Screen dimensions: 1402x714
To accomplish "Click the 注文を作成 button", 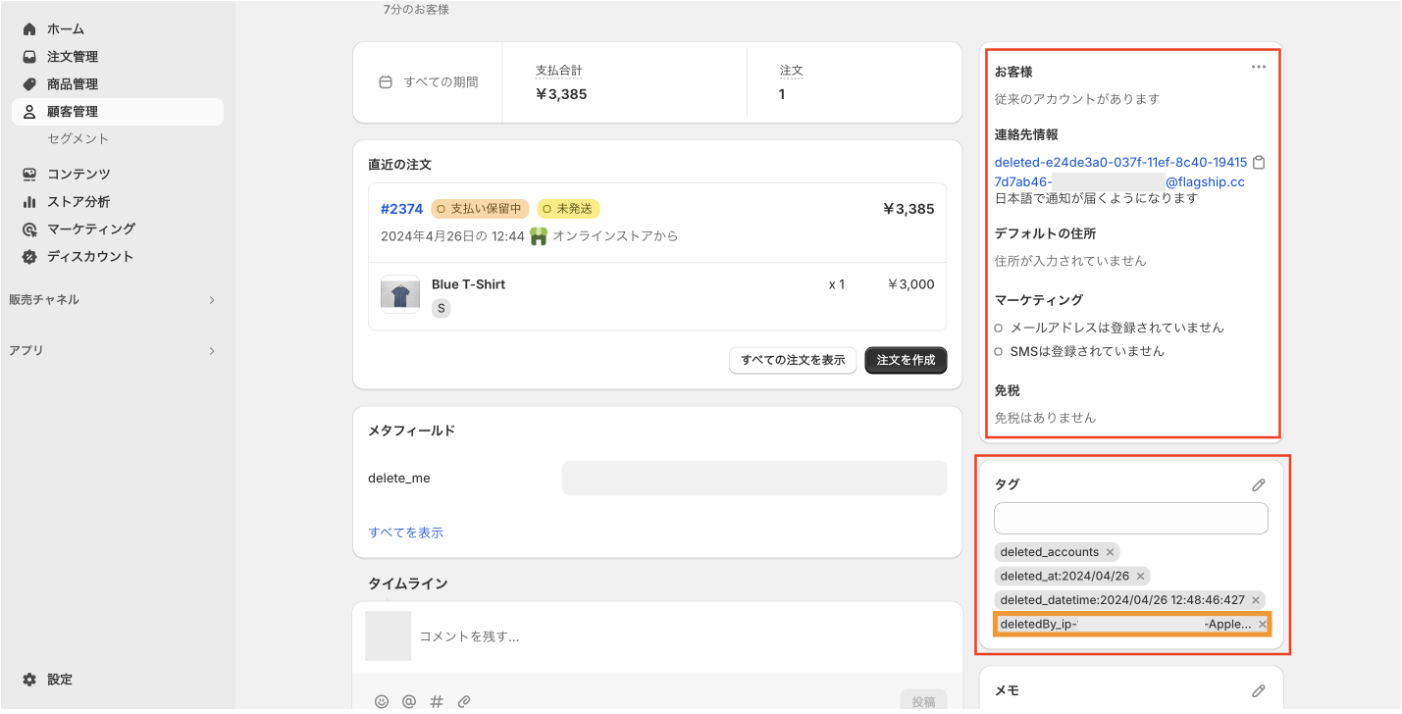I will tap(906, 360).
